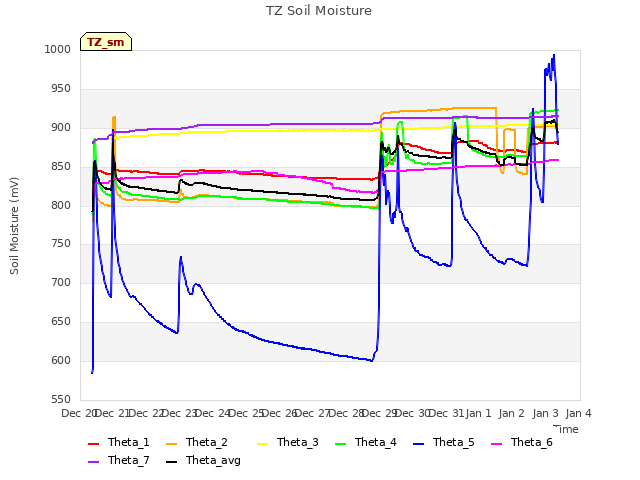Click the Theta_4 green legend swatch

point(340,444)
